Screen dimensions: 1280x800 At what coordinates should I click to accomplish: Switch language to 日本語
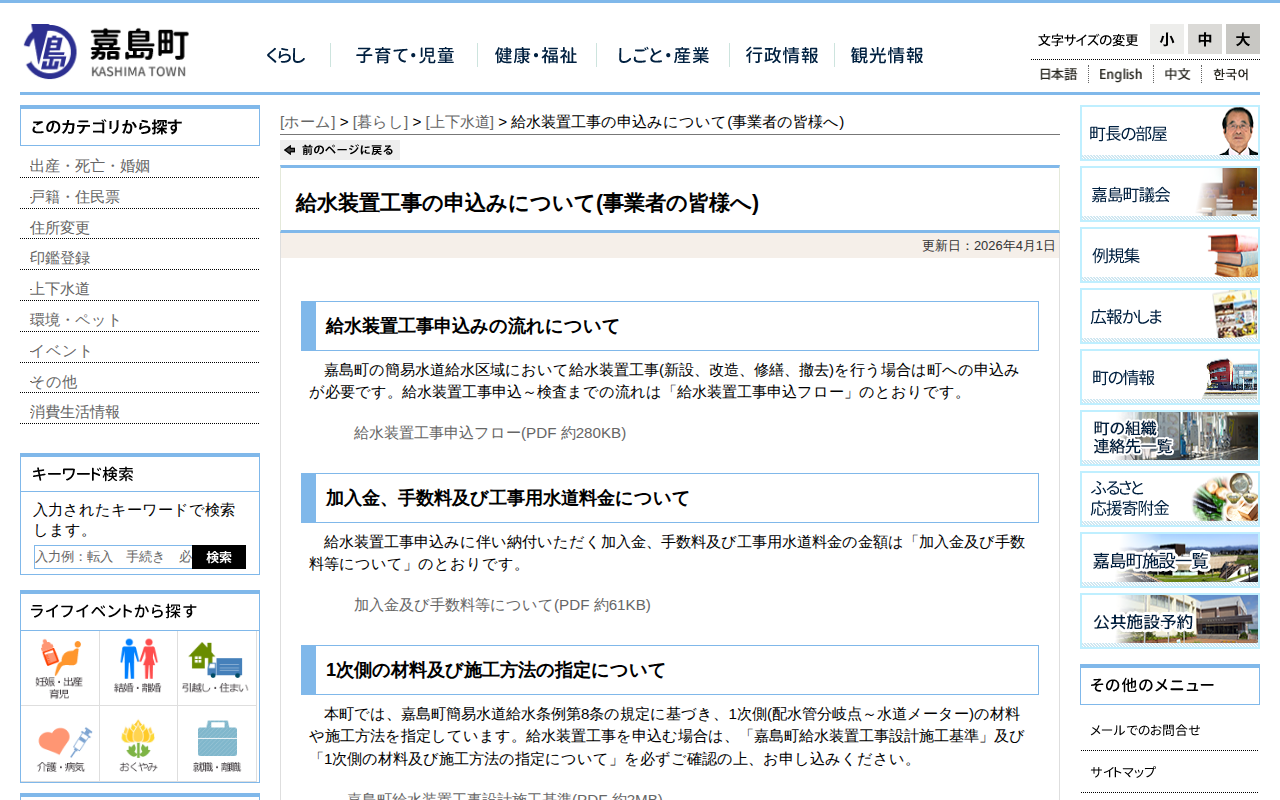1058,74
